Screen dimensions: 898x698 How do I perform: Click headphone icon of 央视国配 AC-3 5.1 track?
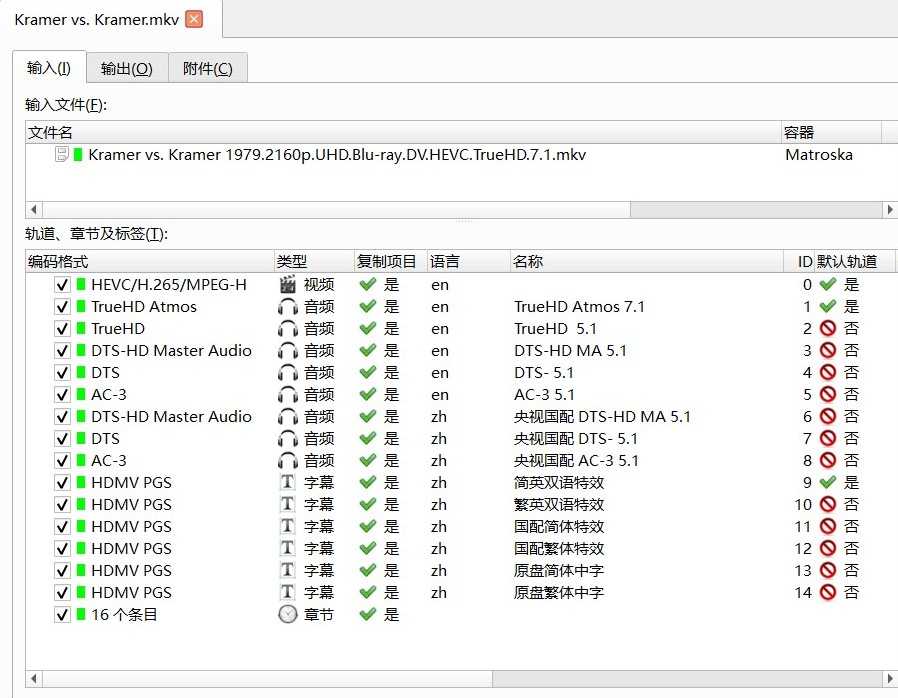(288, 461)
